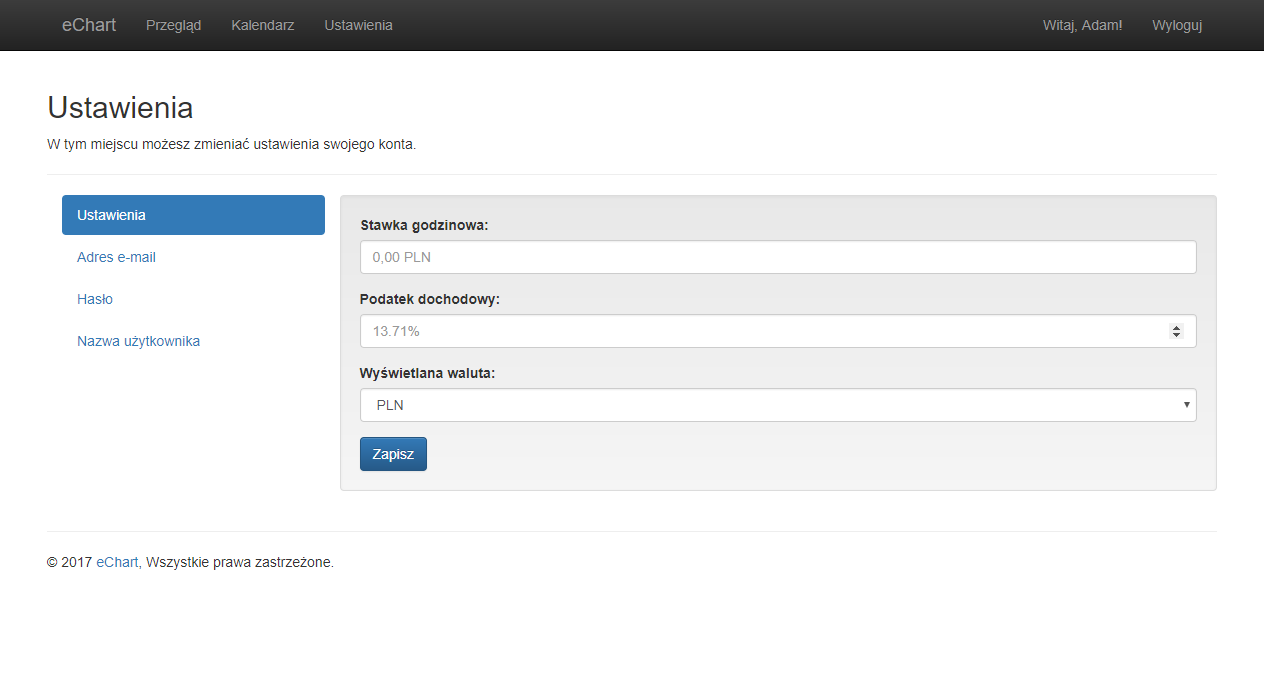This screenshot has width=1264, height=683.
Task: Open the Hasło settings section
Action: pyautogui.click(x=95, y=299)
